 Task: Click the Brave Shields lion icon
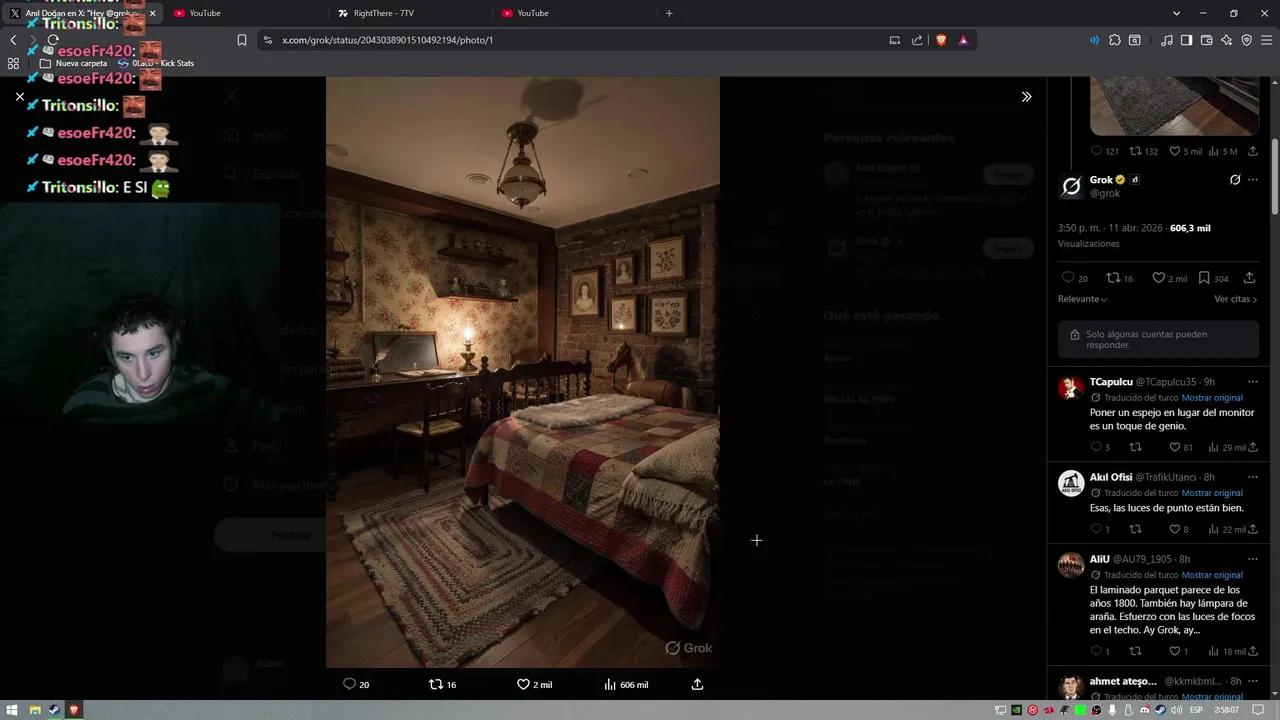(x=941, y=40)
